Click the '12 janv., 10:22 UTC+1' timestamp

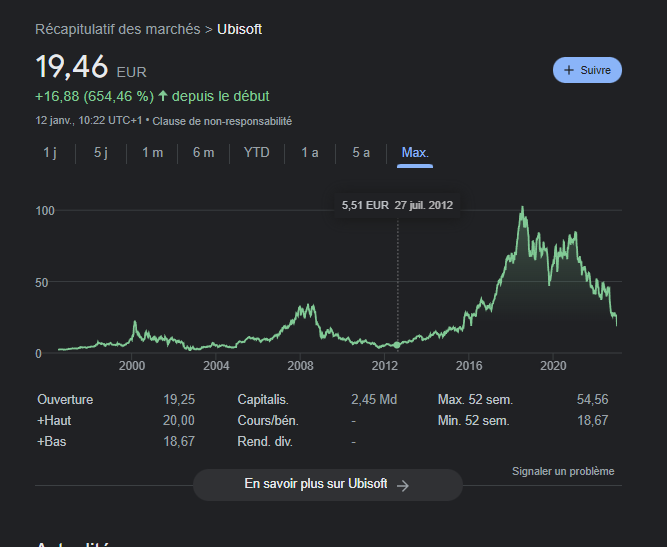point(89,121)
